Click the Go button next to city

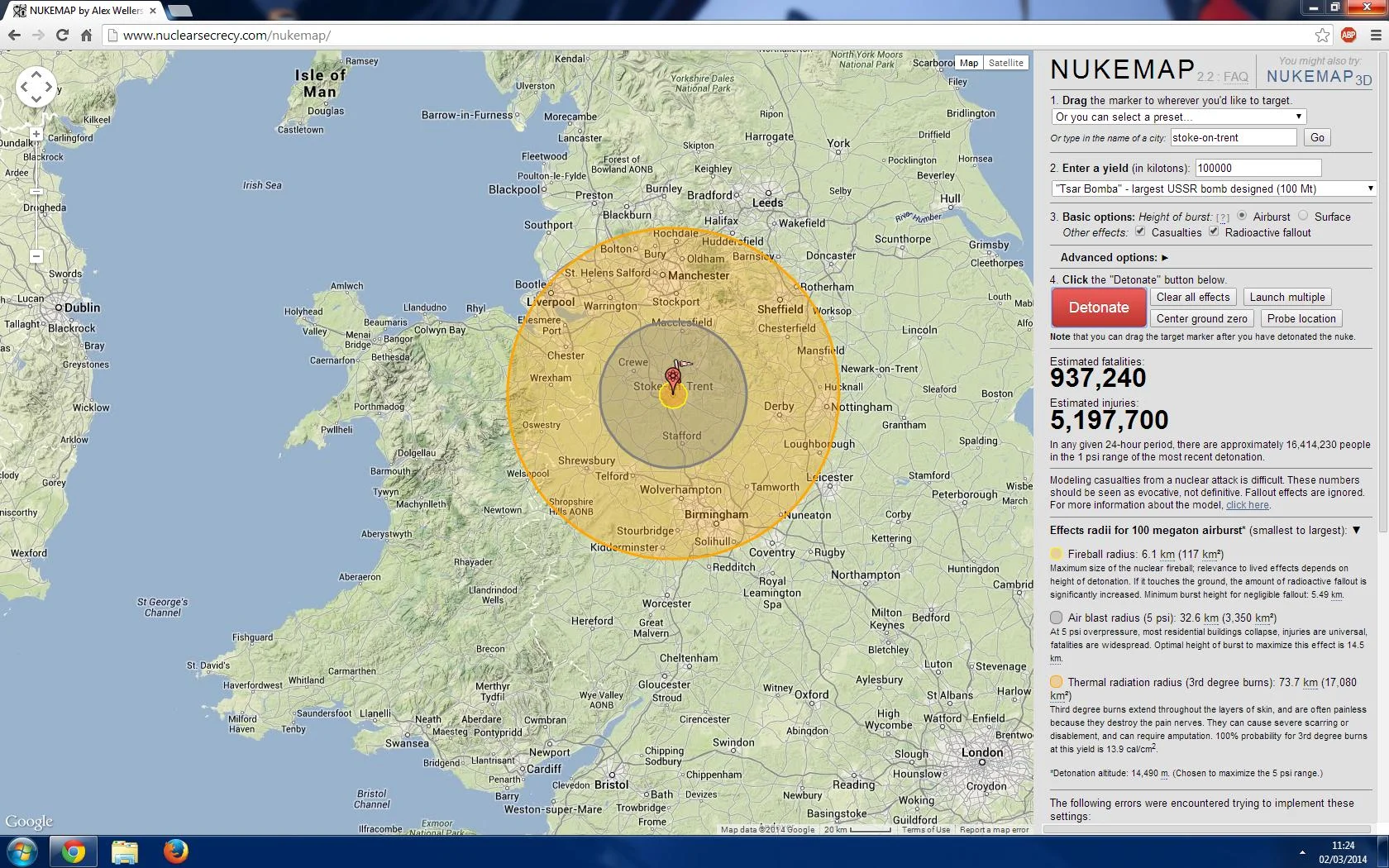point(1317,137)
